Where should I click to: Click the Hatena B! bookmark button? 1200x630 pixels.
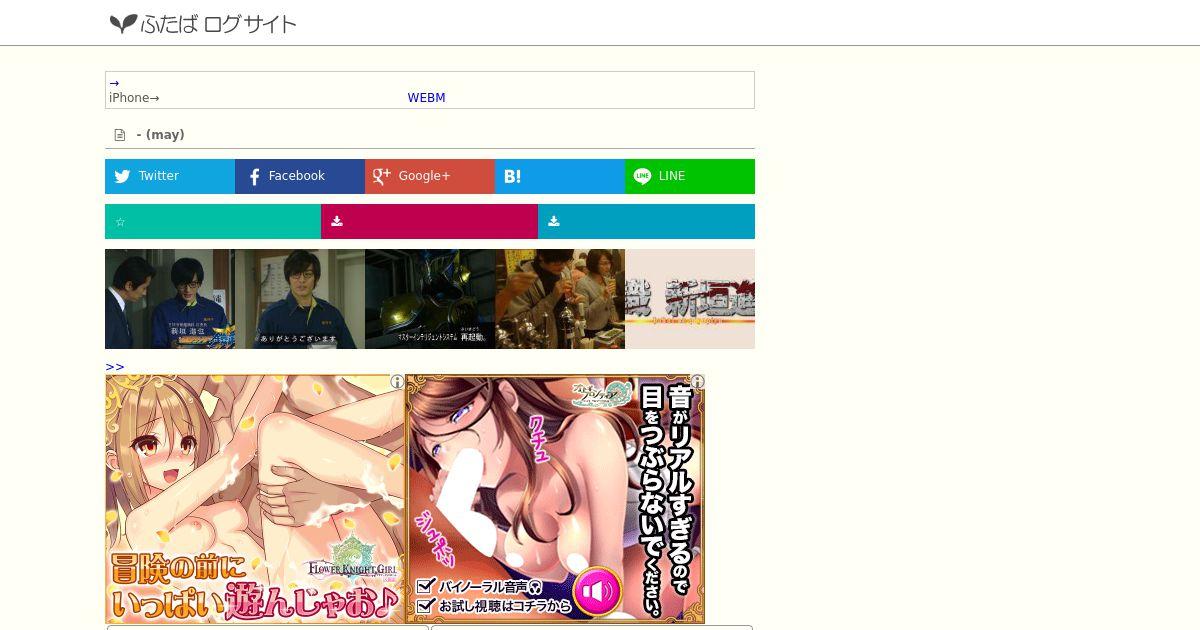(560, 176)
